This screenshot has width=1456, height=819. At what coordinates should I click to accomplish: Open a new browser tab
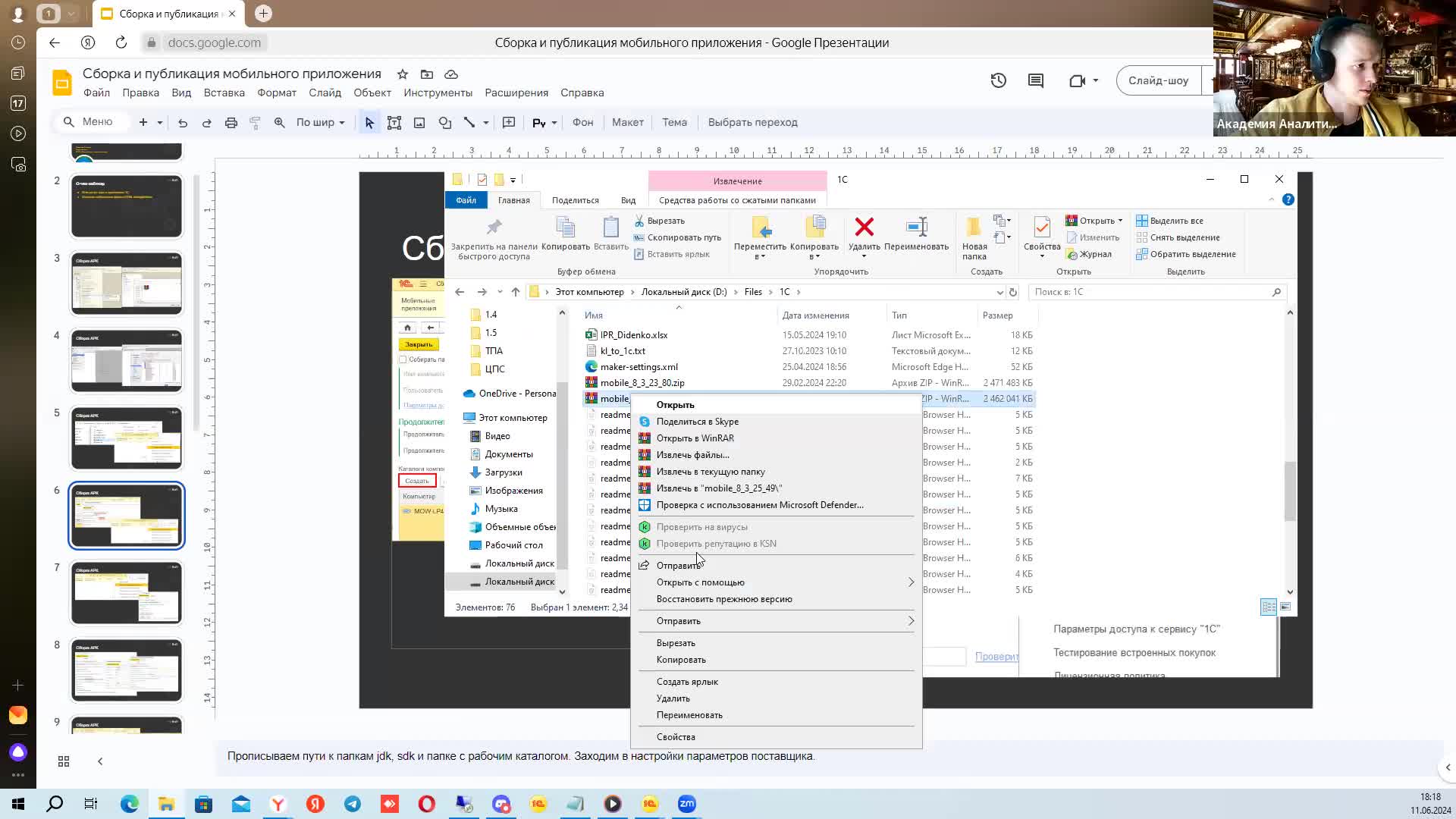click(263, 13)
